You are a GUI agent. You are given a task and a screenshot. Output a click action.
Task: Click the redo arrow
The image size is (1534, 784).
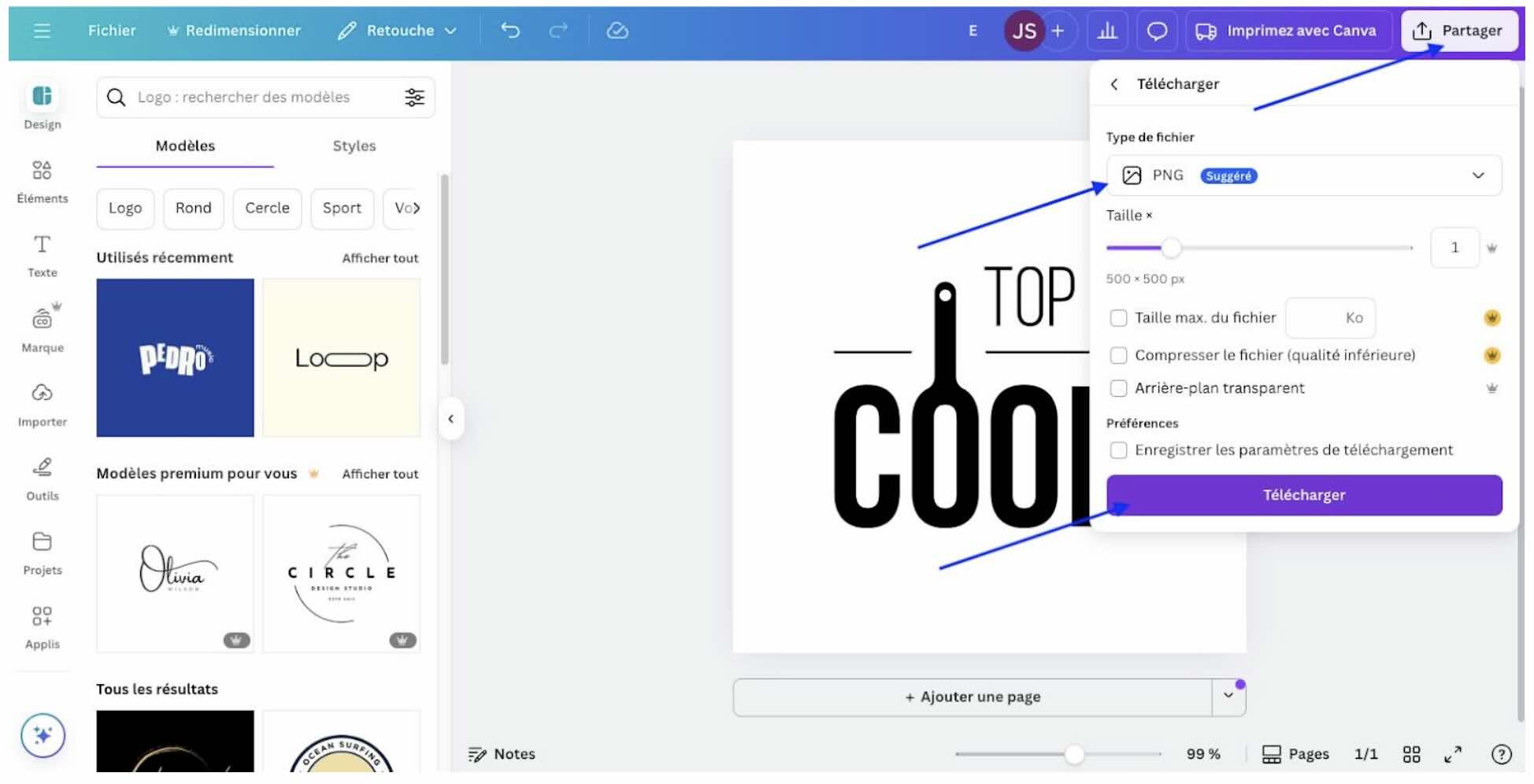[x=558, y=31]
